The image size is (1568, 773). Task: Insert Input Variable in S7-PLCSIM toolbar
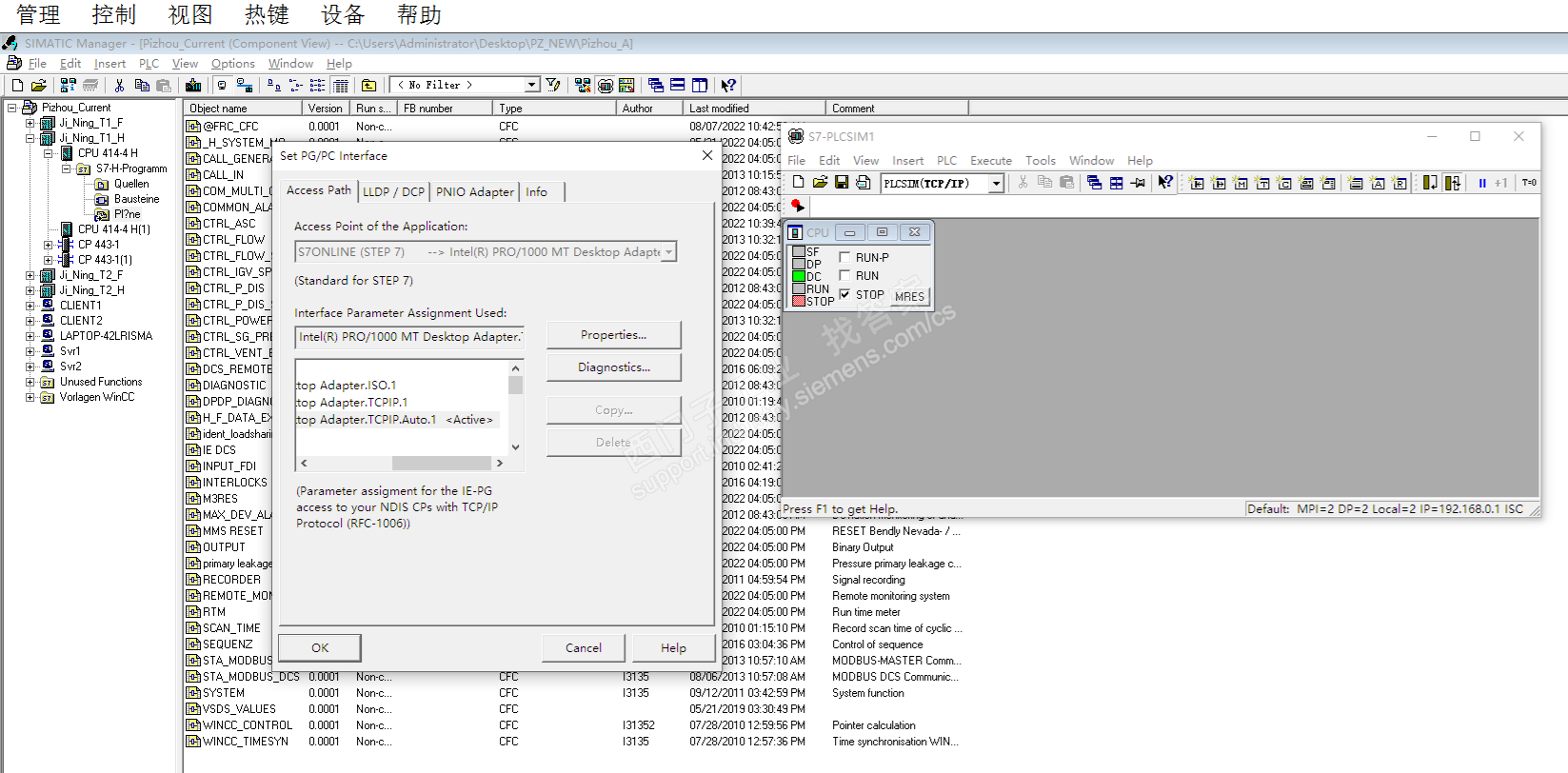point(1198,183)
